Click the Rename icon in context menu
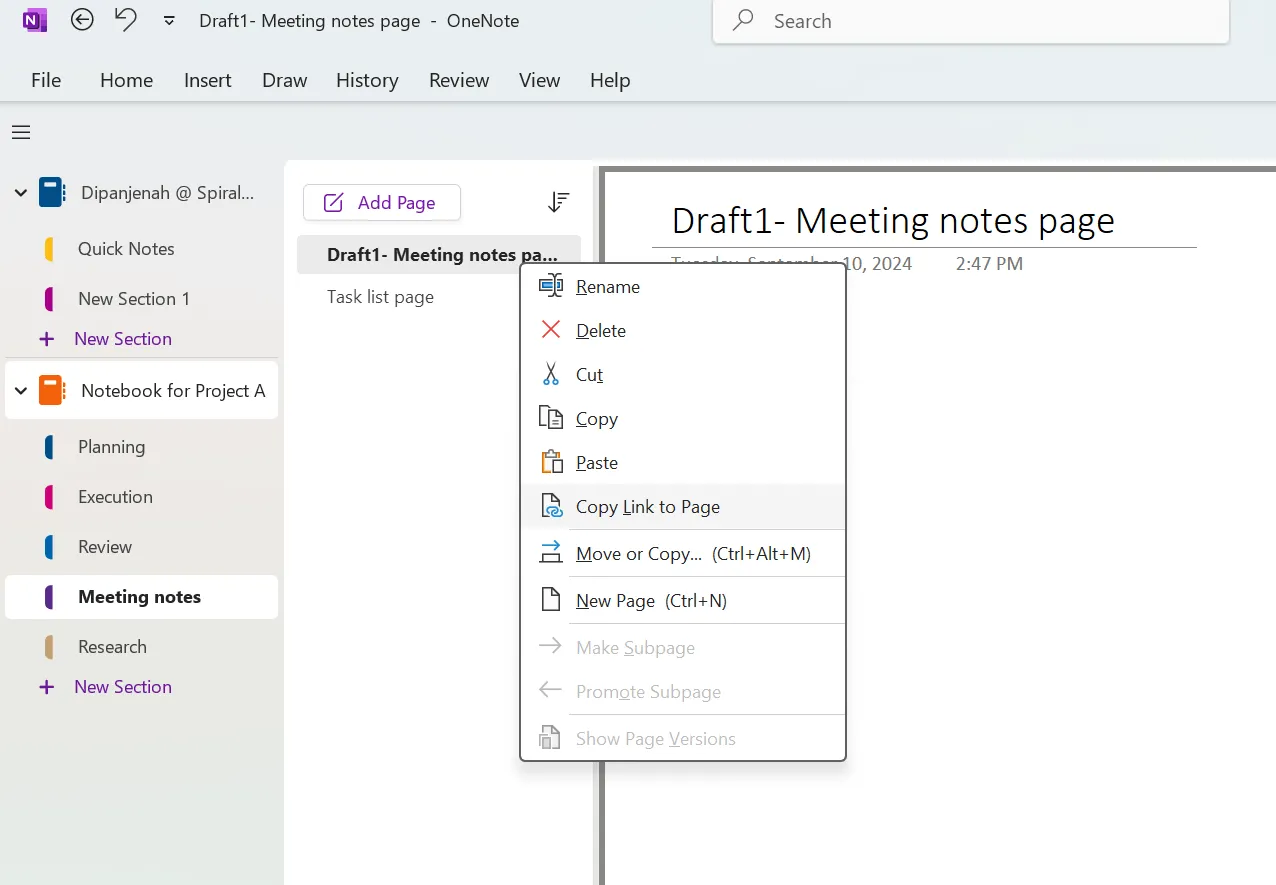 pos(551,286)
